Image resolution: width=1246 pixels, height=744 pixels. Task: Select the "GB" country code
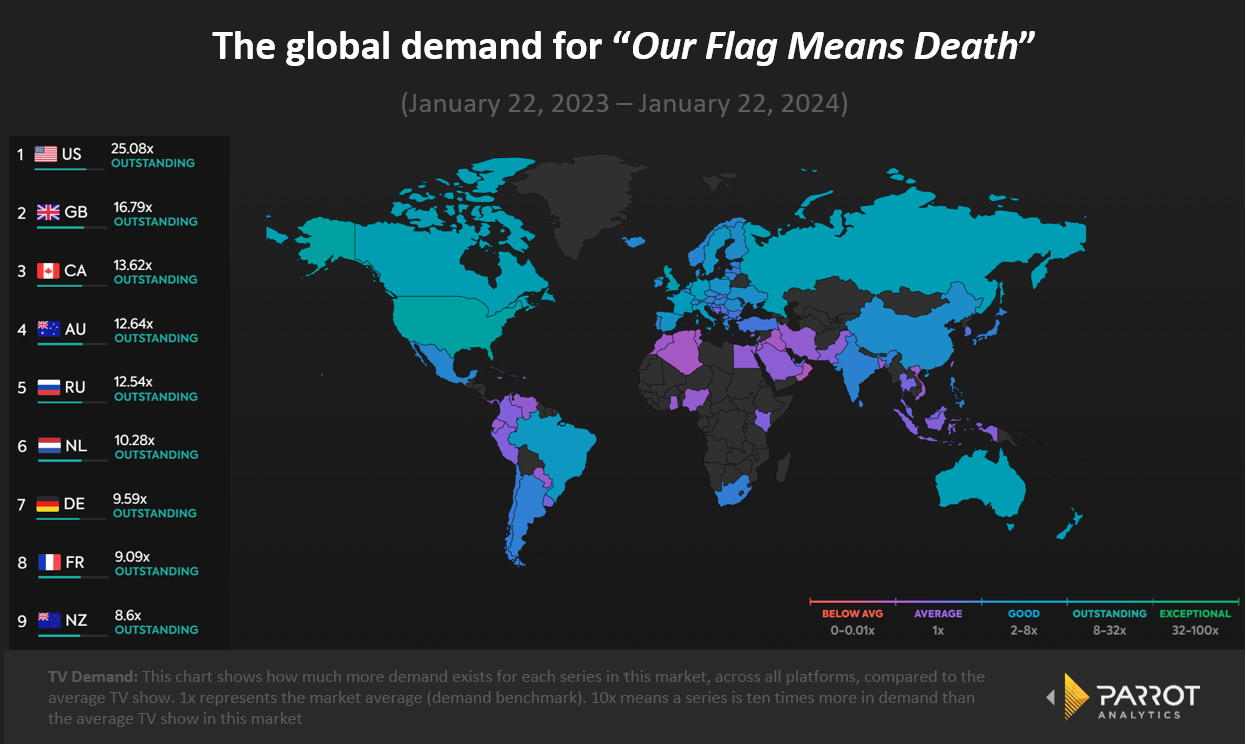coord(76,212)
